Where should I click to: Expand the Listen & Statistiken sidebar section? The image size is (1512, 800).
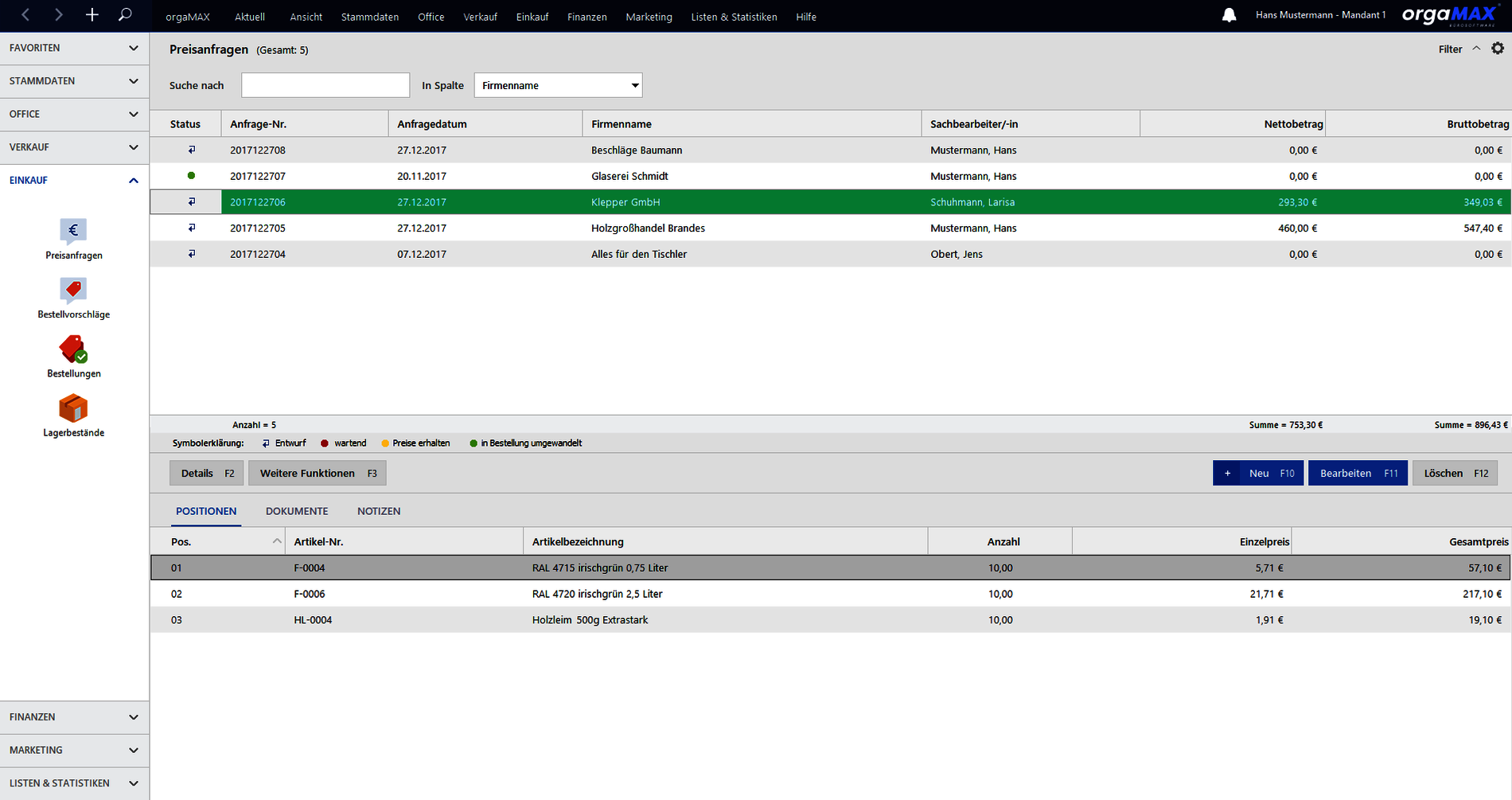[74, 783]
